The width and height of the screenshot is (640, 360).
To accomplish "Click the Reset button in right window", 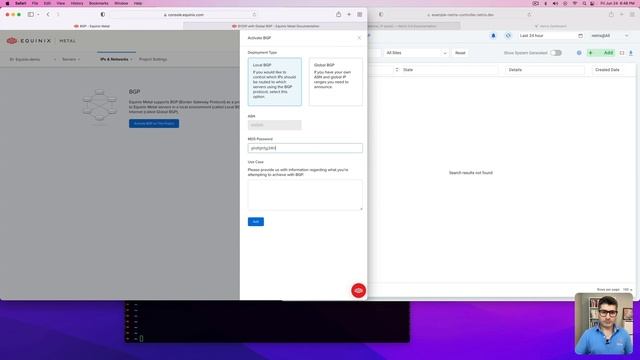I will [x=460, y=53].
